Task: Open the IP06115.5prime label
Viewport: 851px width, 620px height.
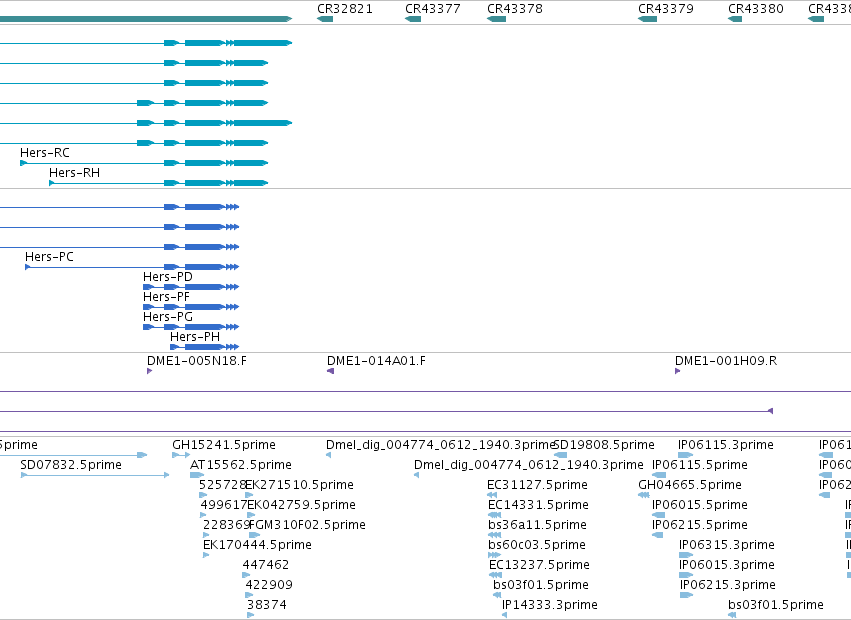Action: [x=700, y=465]
